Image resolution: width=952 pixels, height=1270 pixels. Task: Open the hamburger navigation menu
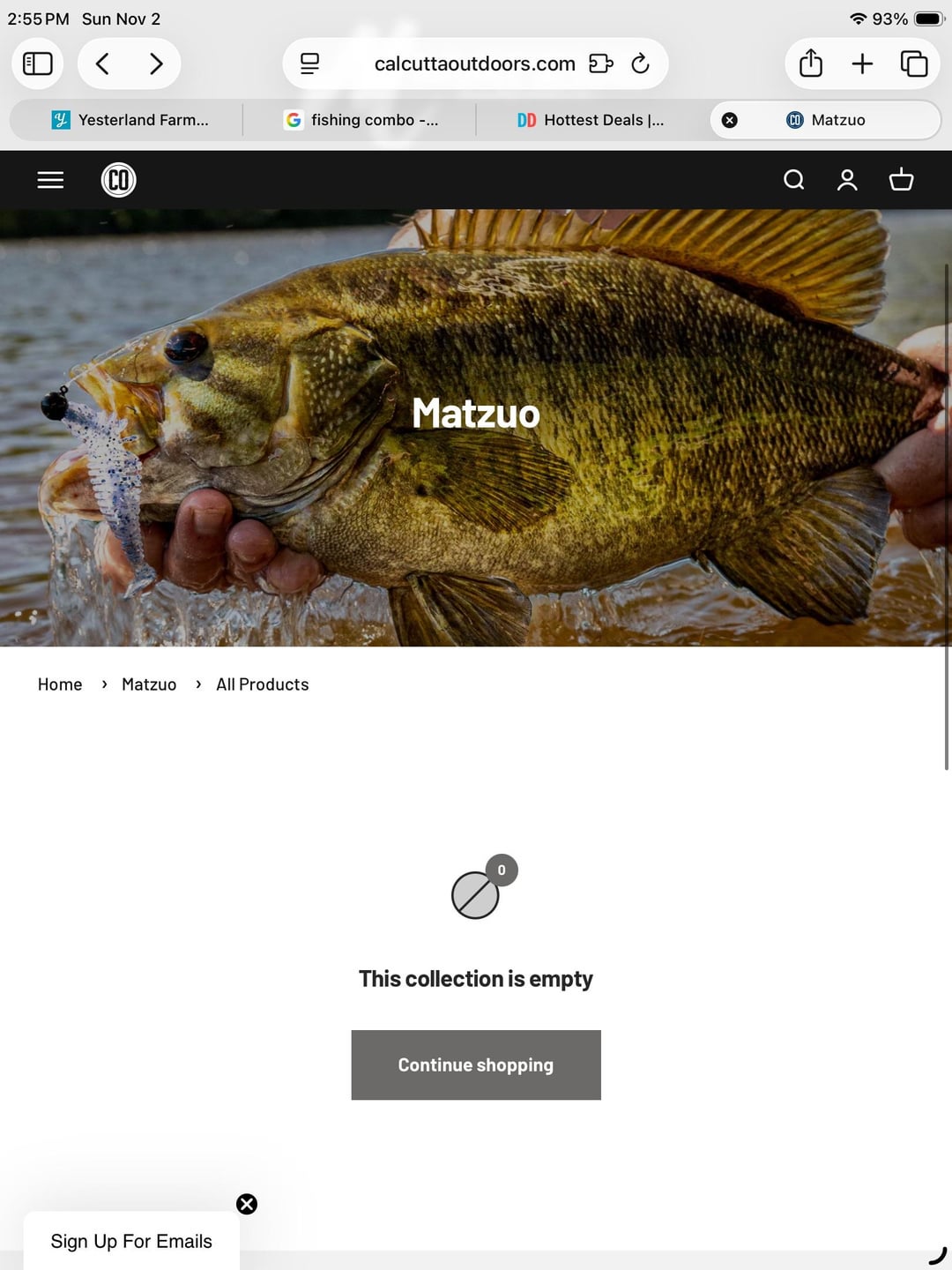coord(50,180)
